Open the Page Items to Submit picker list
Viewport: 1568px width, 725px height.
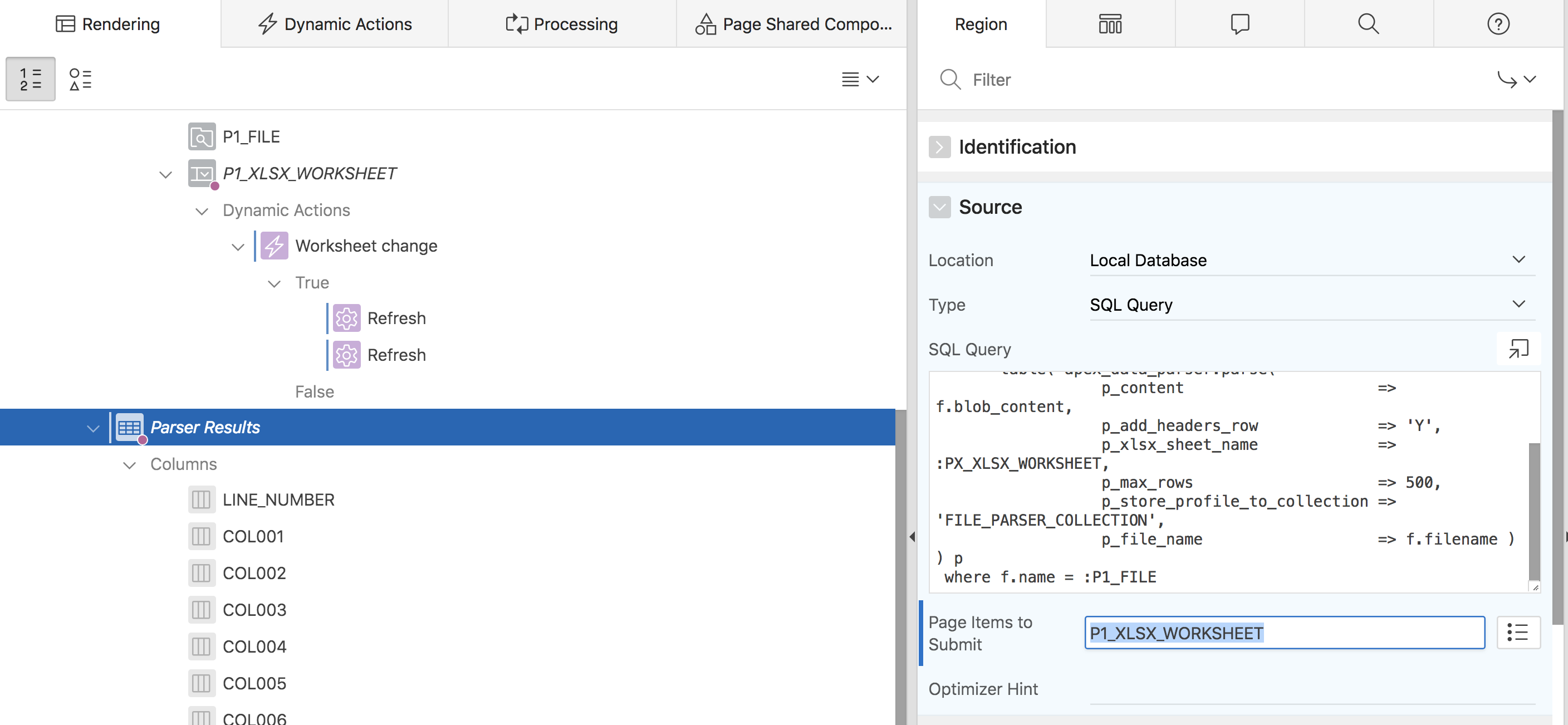click(1517, 633)
